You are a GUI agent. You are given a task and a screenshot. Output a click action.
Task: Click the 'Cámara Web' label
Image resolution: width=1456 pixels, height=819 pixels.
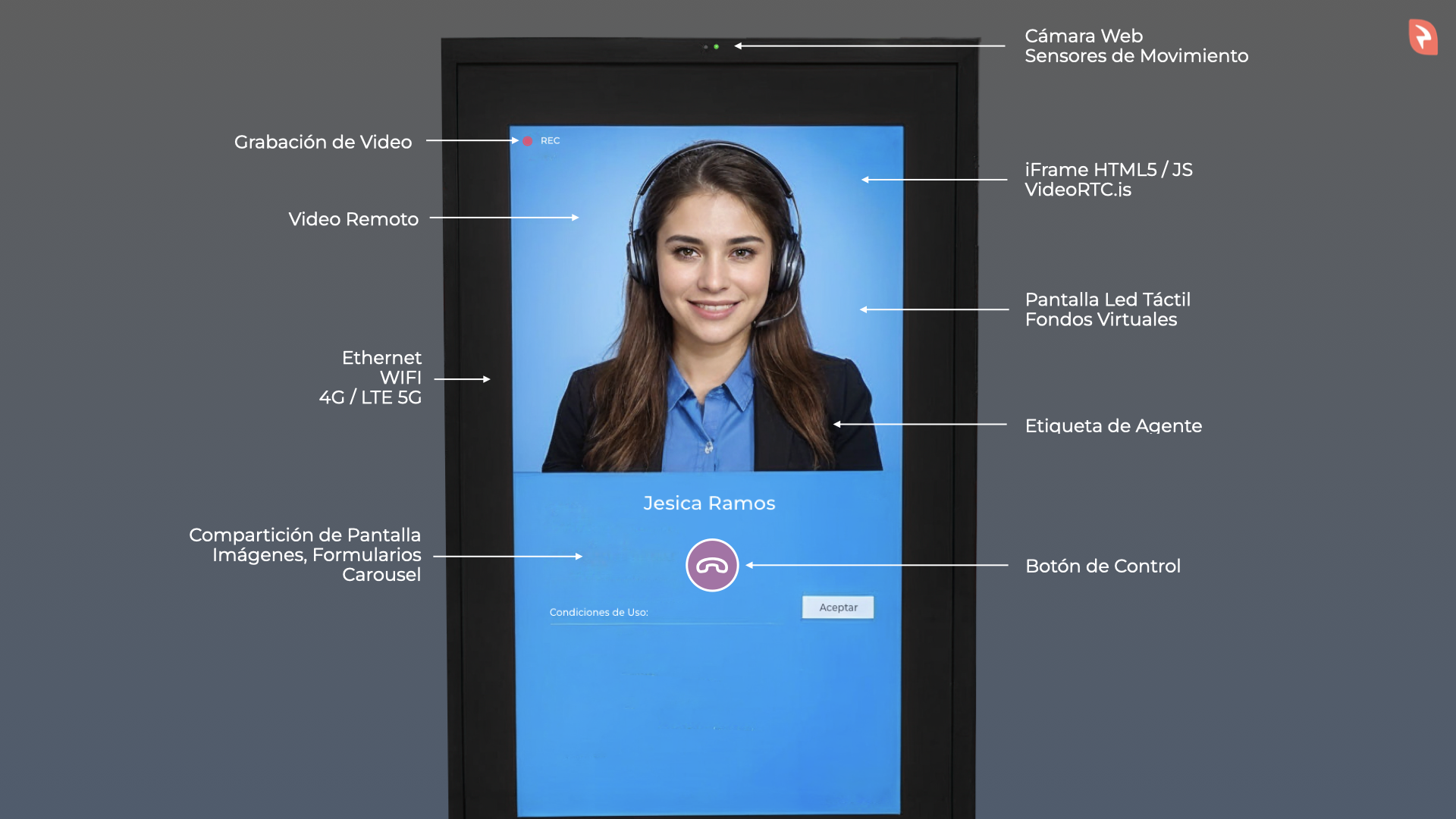coord(1084,36)
